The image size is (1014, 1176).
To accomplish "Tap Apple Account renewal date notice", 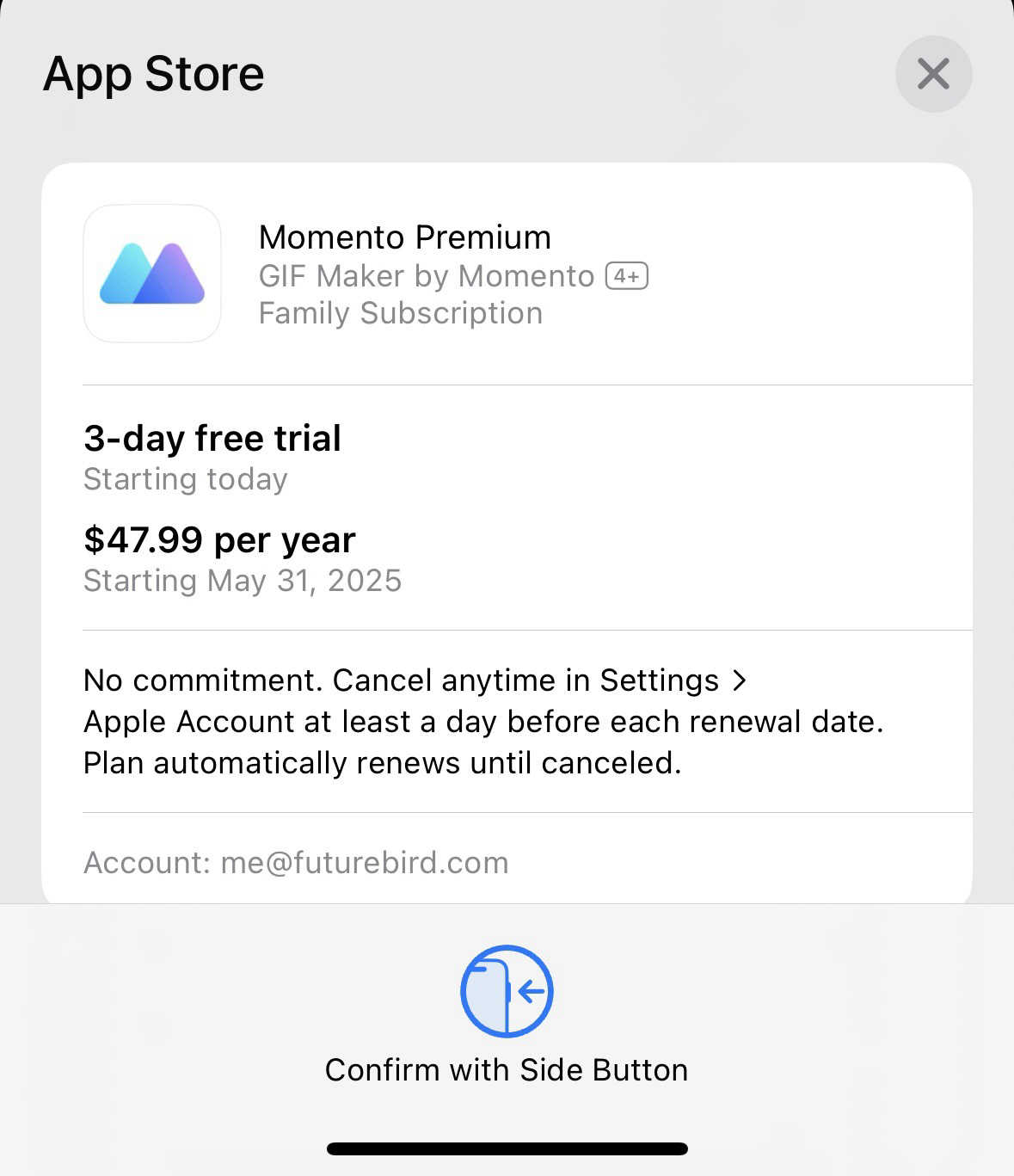I will [x=483, y=722].
